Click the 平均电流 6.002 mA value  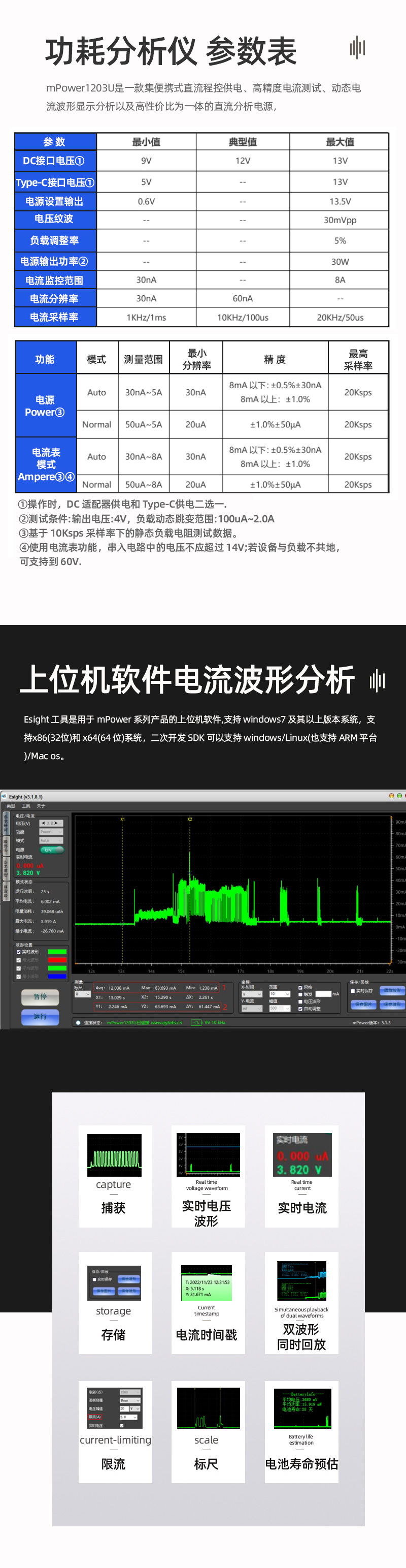point(50,901)
